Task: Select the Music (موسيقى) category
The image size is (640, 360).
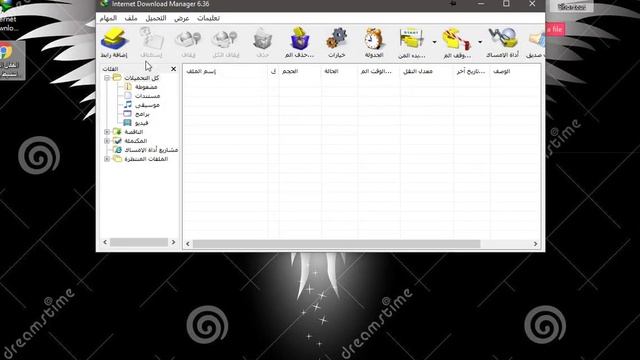Action: click(147, 105)
